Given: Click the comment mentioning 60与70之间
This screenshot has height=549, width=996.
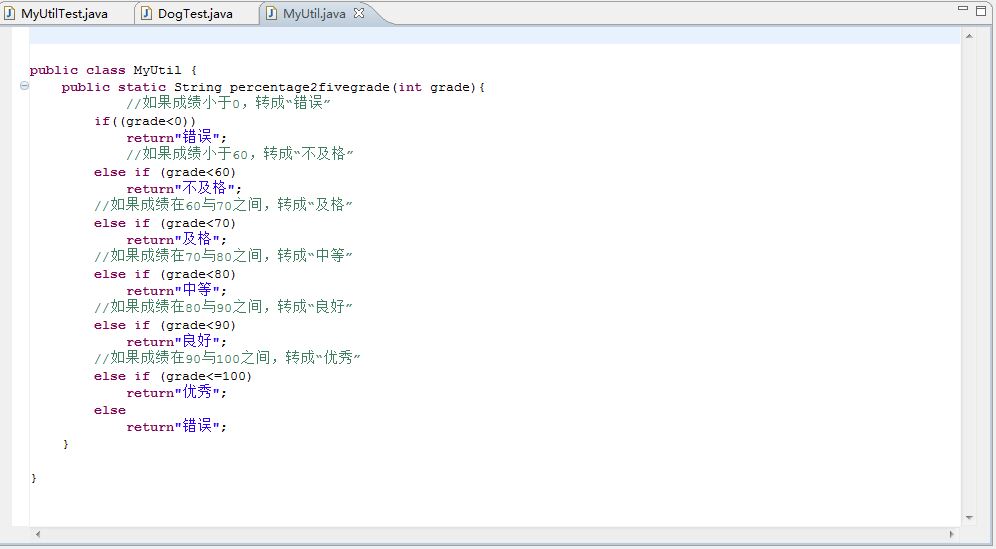Looking at the screenshot, I should click(x=224, y=205).
